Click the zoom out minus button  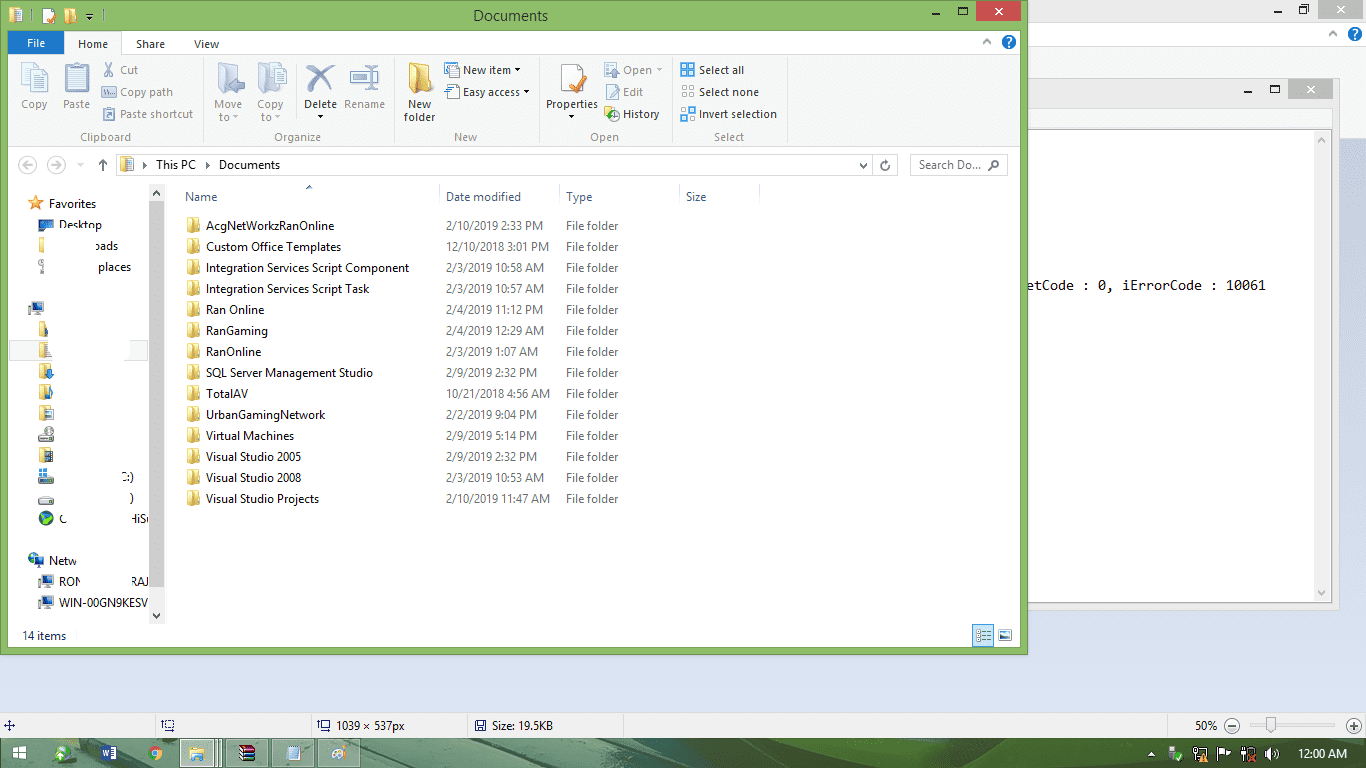pos(1232,726)
